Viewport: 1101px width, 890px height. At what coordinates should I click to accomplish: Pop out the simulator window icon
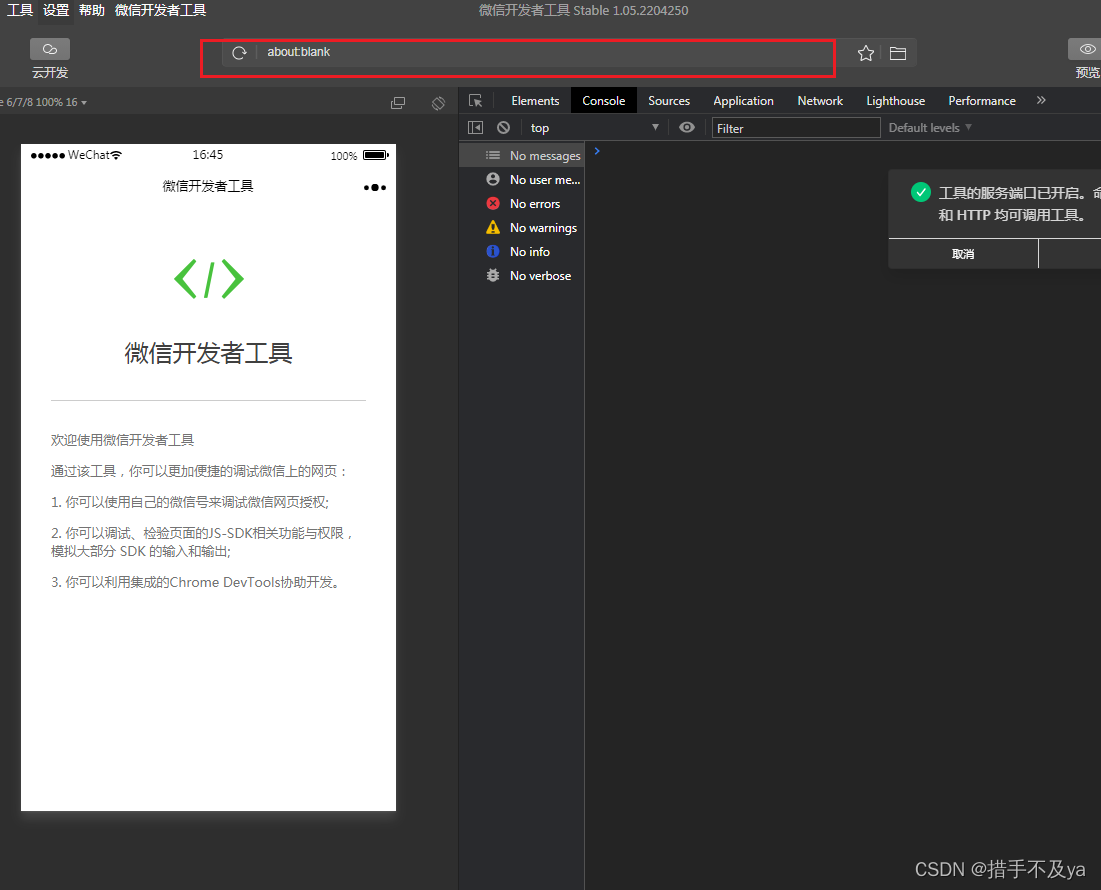[398, 103]
